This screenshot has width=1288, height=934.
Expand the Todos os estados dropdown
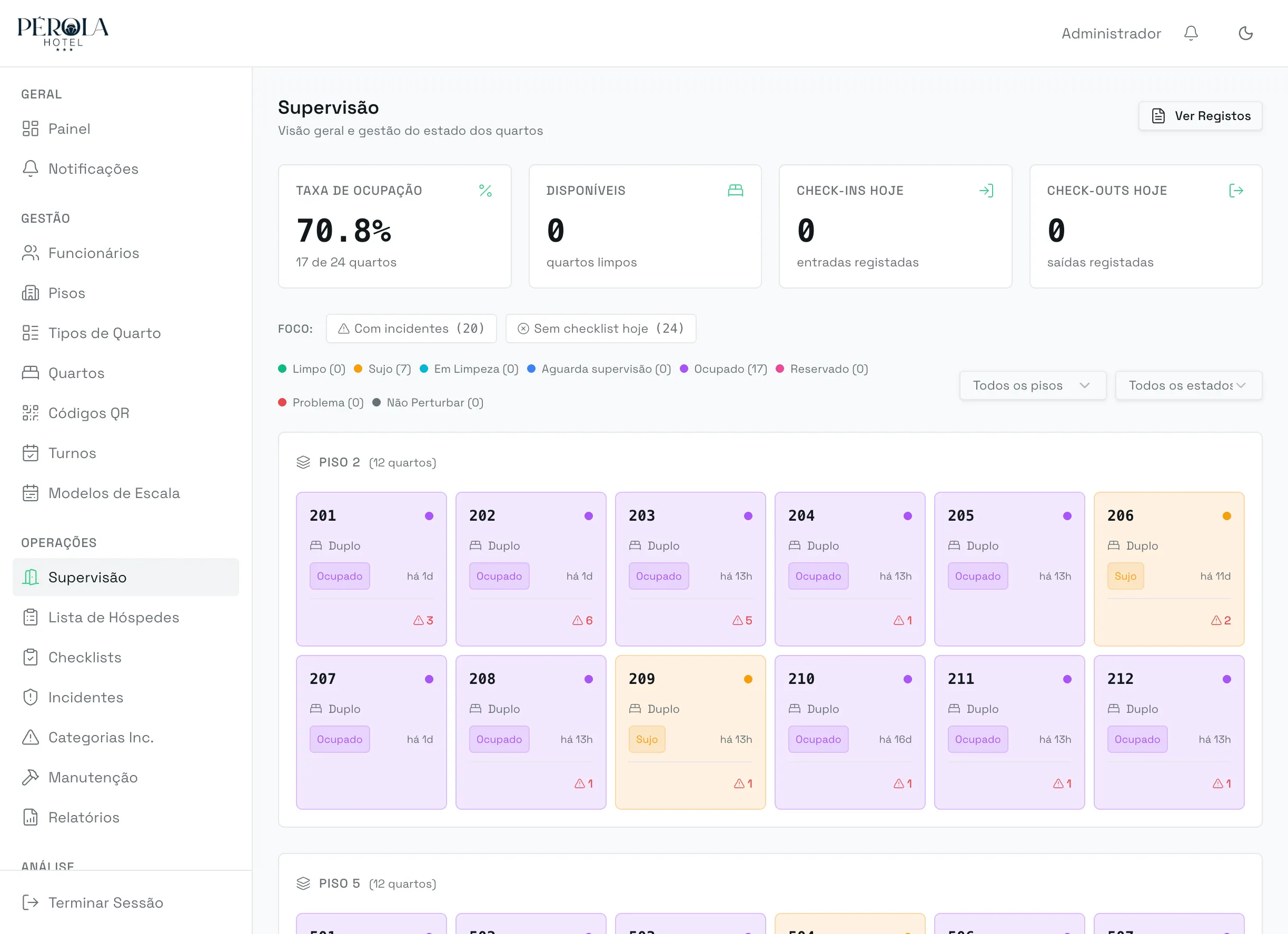[1188, 385]
